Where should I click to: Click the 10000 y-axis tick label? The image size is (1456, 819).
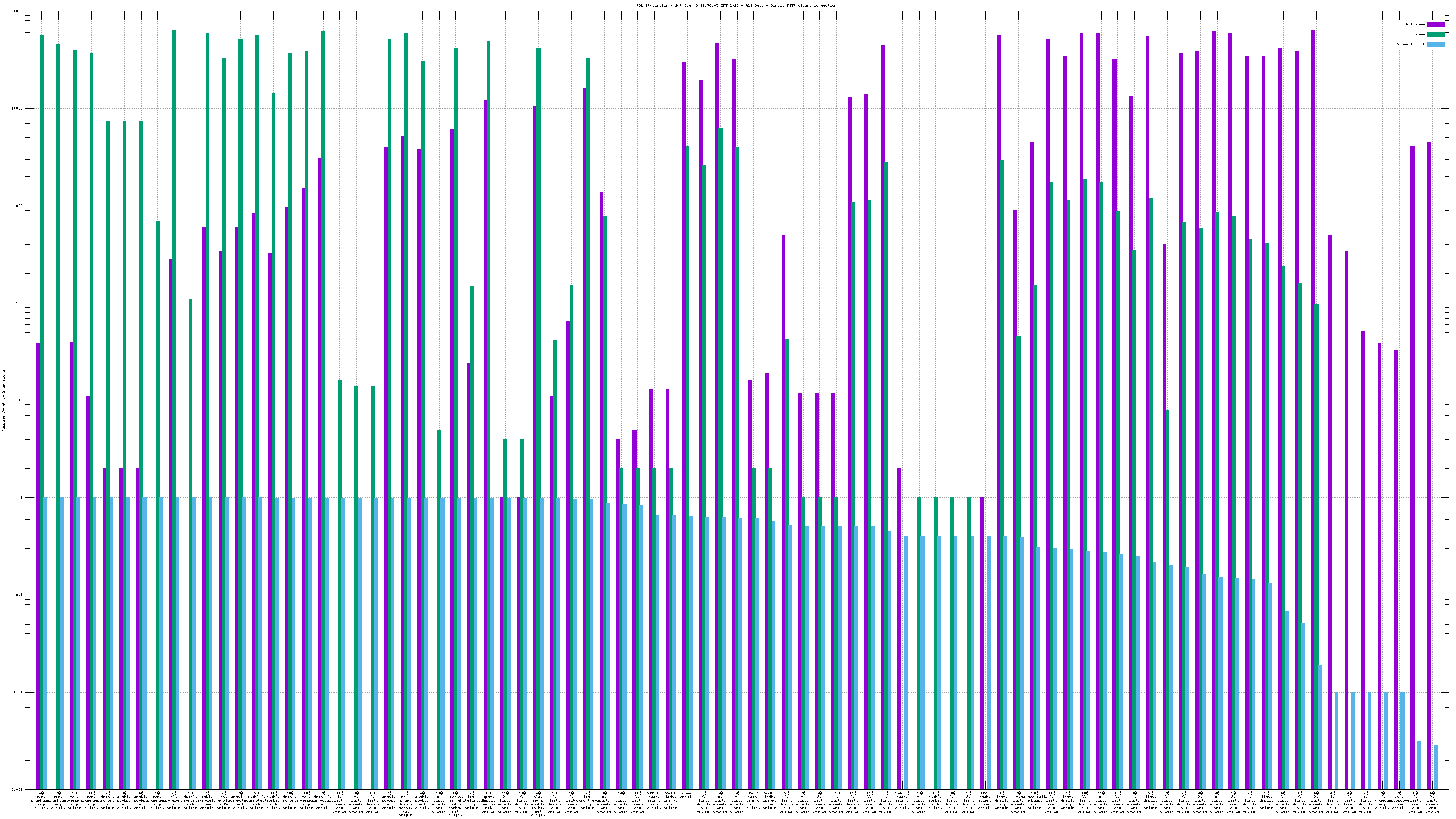18,109
